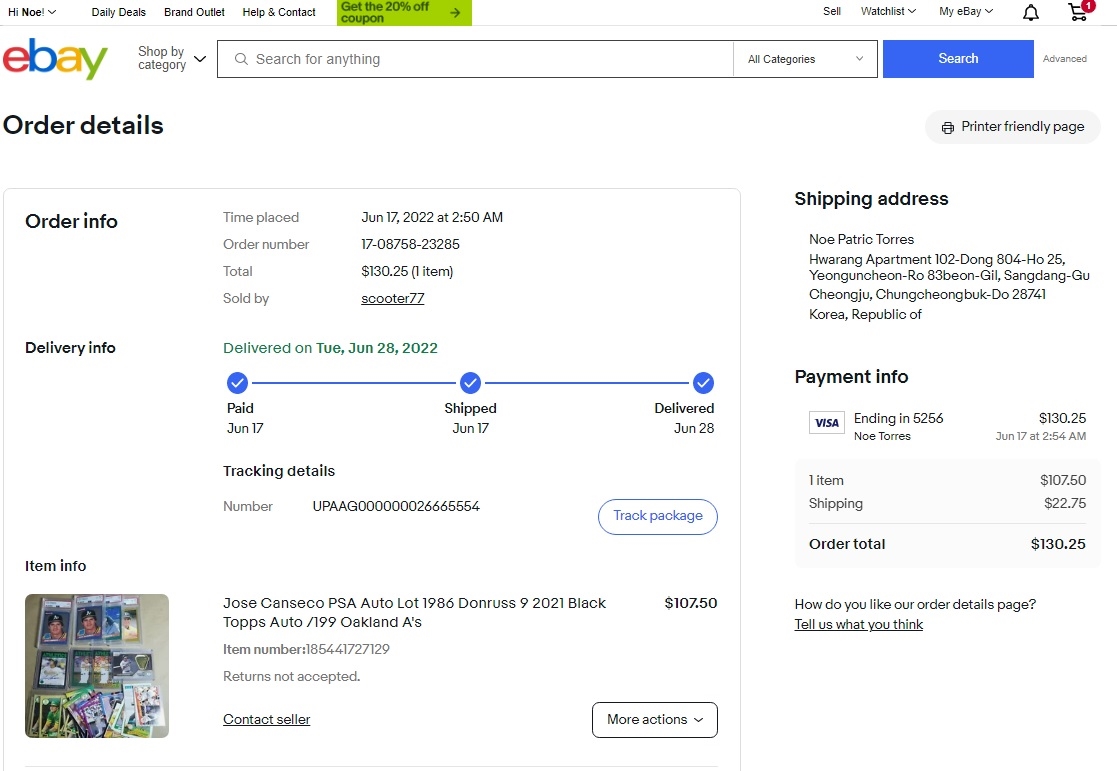1117x771 pixels.
Task: Click order number 17-08758-23285
Action: pyautogui.click(x=410, y=244)
